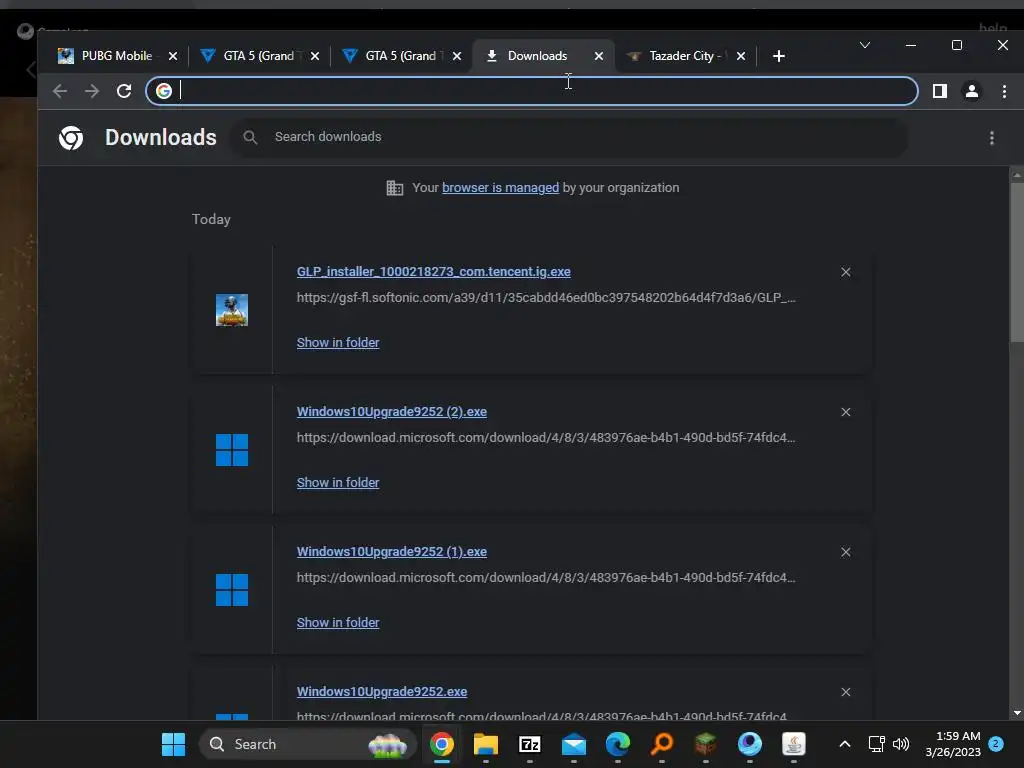1024x768 pixels.
Task: Open the blue orb app on taskbar
Action: 750,744
